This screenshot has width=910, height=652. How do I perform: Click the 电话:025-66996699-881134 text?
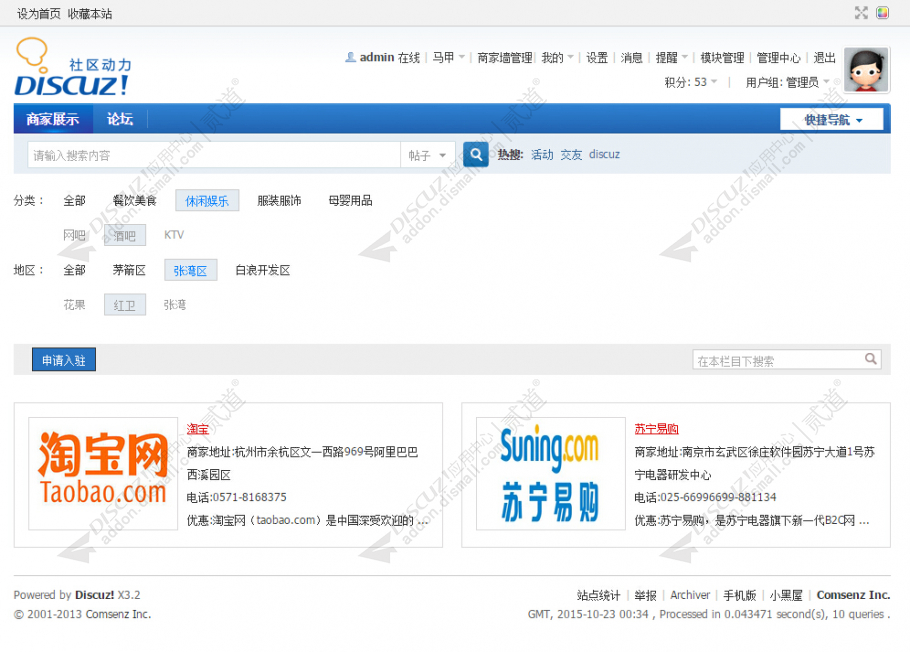coord(705,497)
